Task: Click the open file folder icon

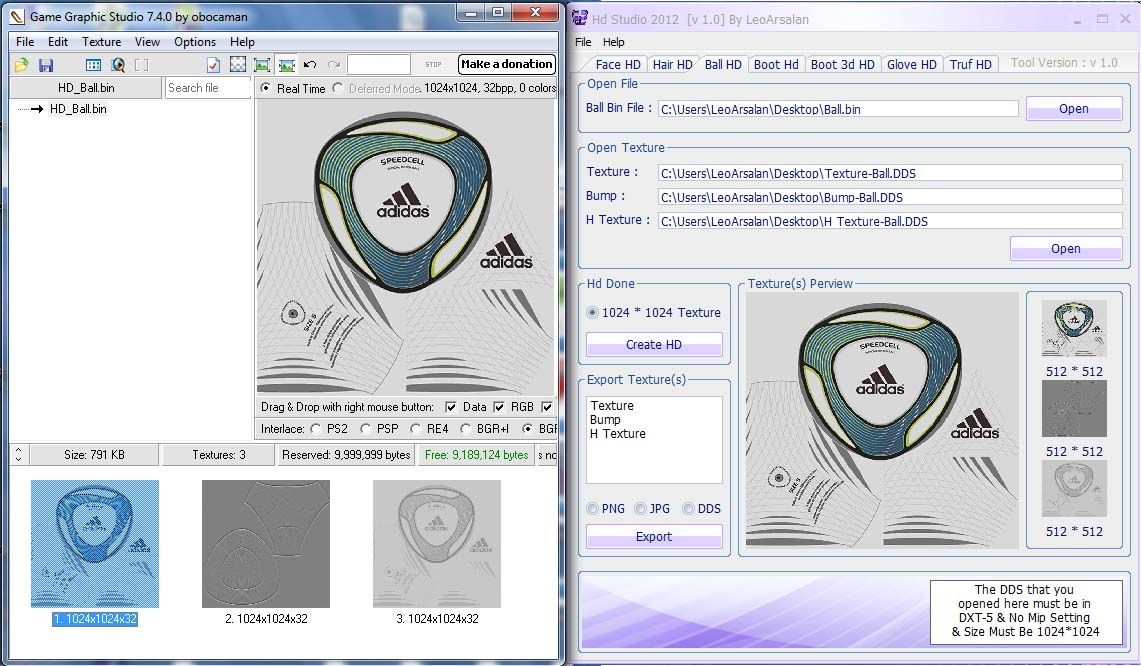Action: [21, 65]
